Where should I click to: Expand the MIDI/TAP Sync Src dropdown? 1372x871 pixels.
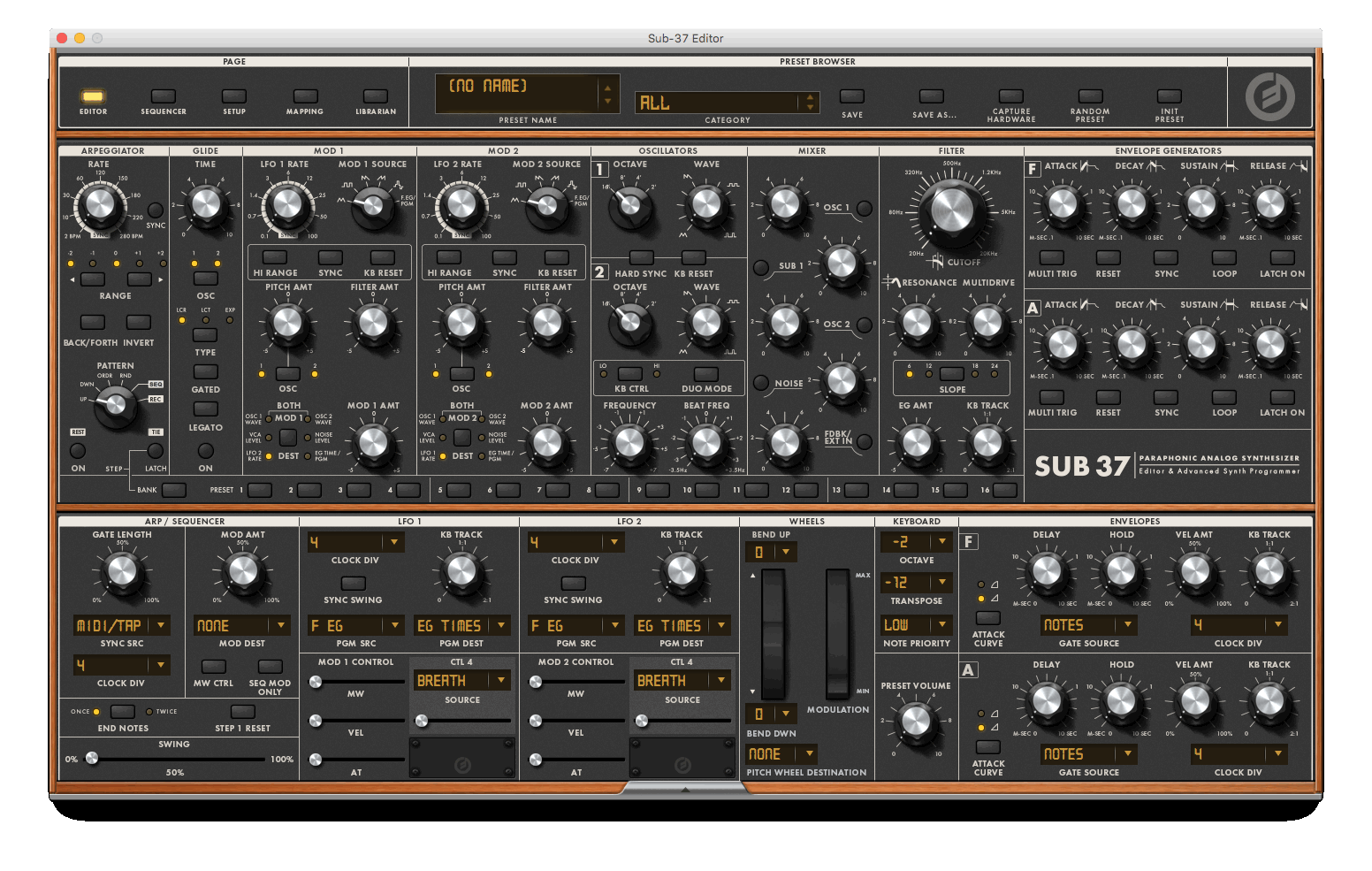coord(122,625)
